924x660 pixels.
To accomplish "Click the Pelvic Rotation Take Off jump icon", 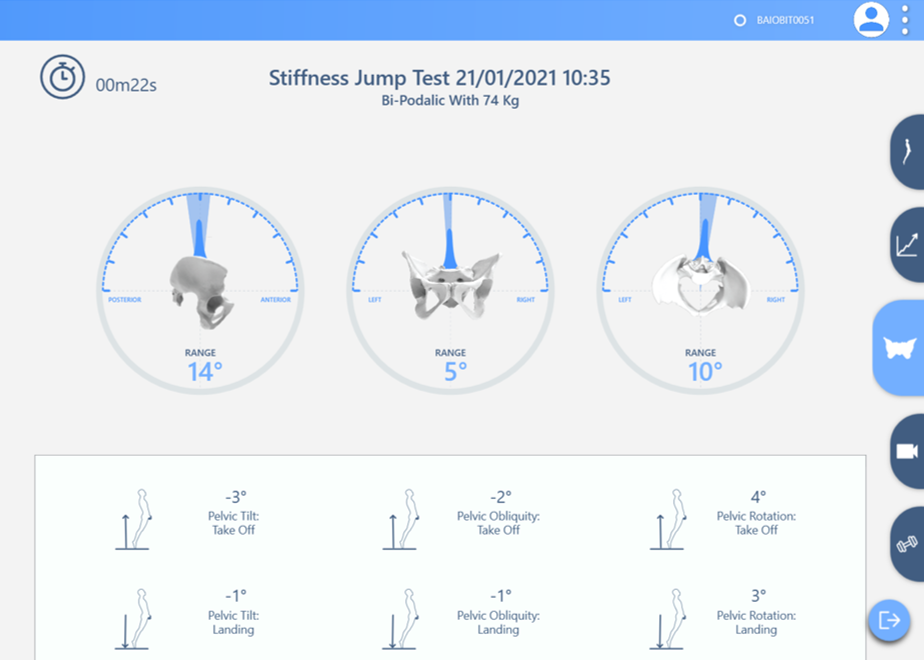I will pyautogui.click(x=668, y=519).
